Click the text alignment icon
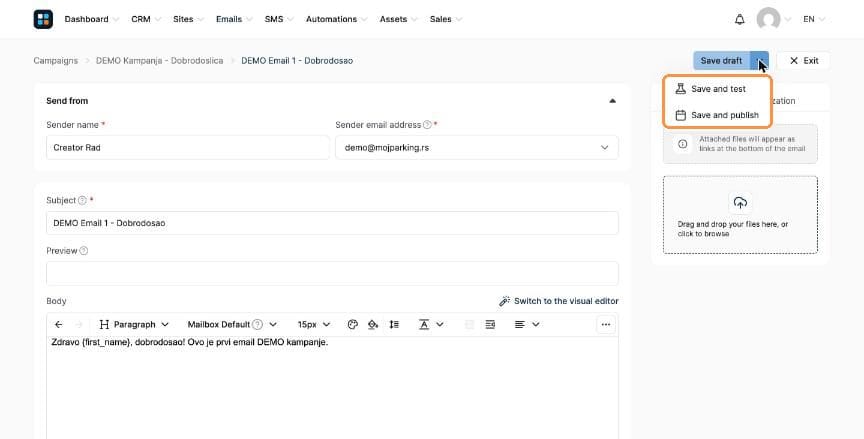Screen dimensions: 864x439 click(x=520, y=324)
